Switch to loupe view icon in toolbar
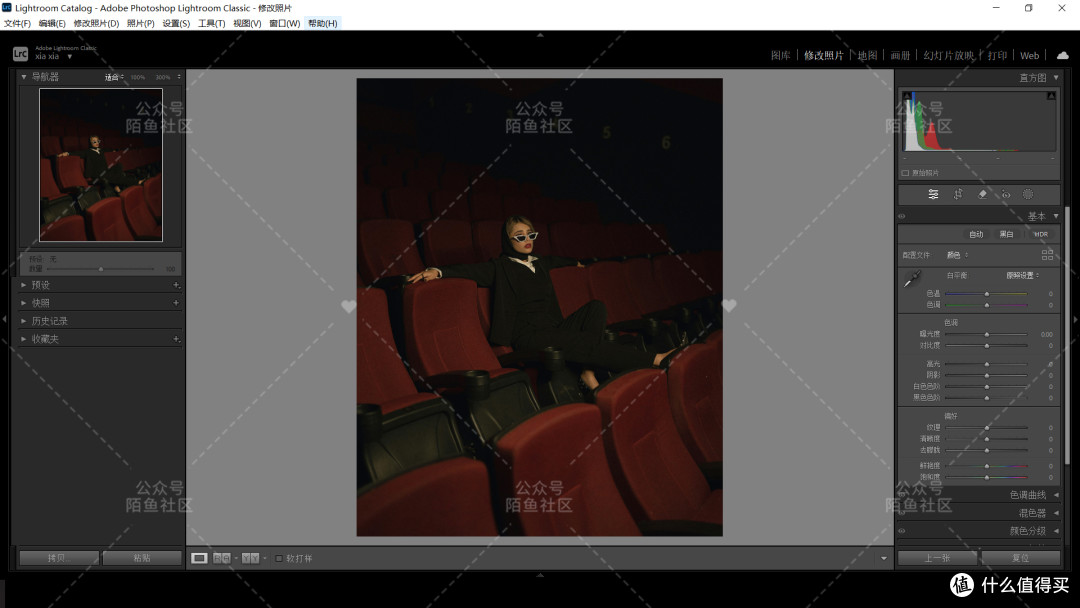This screenshot has width=1080, height=608. 199,558
